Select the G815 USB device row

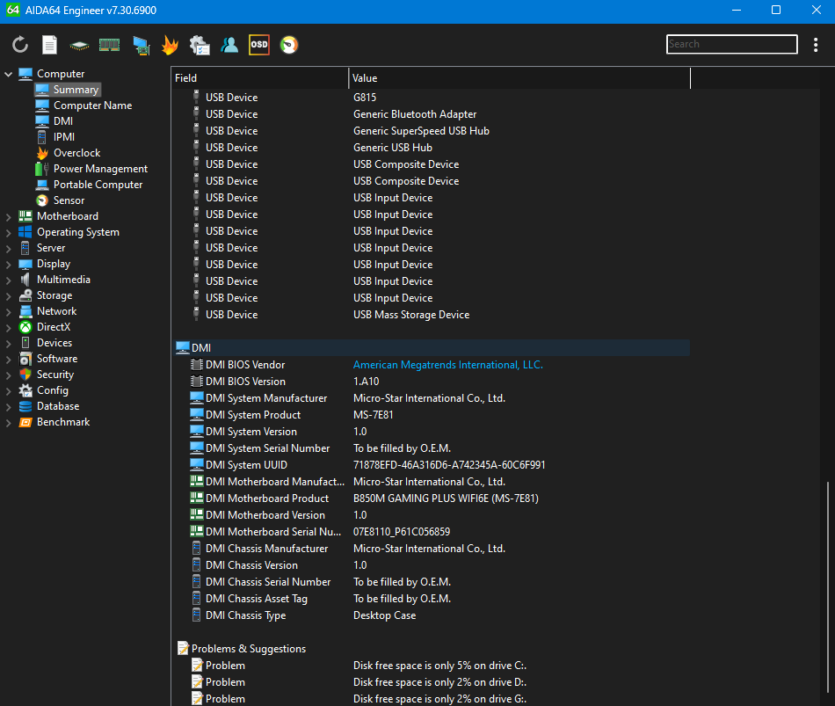tap(431, 97)
